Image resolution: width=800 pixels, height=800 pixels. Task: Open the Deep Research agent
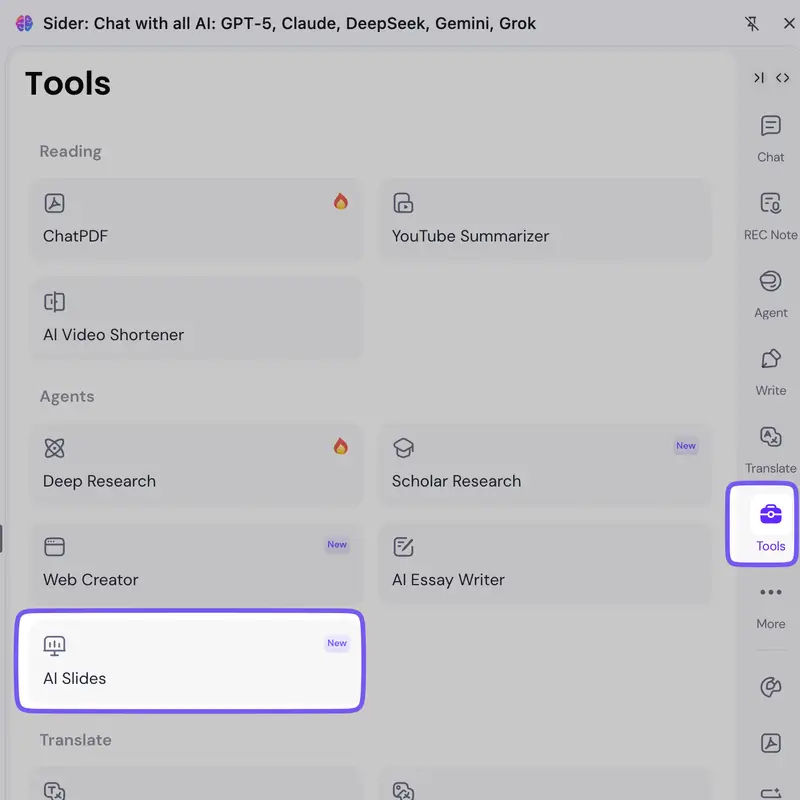[x=196, y=465]
